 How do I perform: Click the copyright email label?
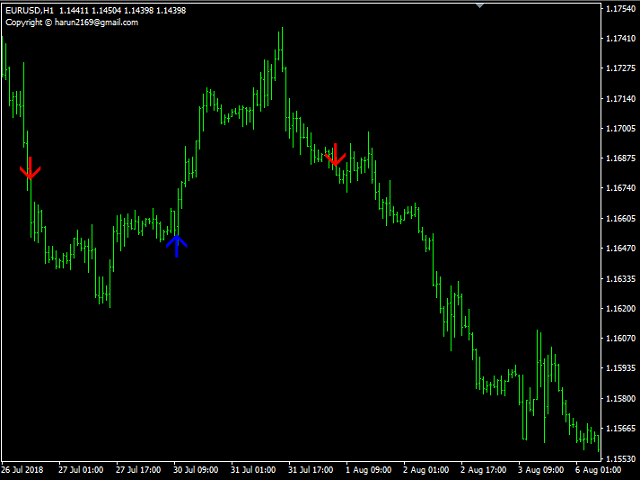pos(72,22)
